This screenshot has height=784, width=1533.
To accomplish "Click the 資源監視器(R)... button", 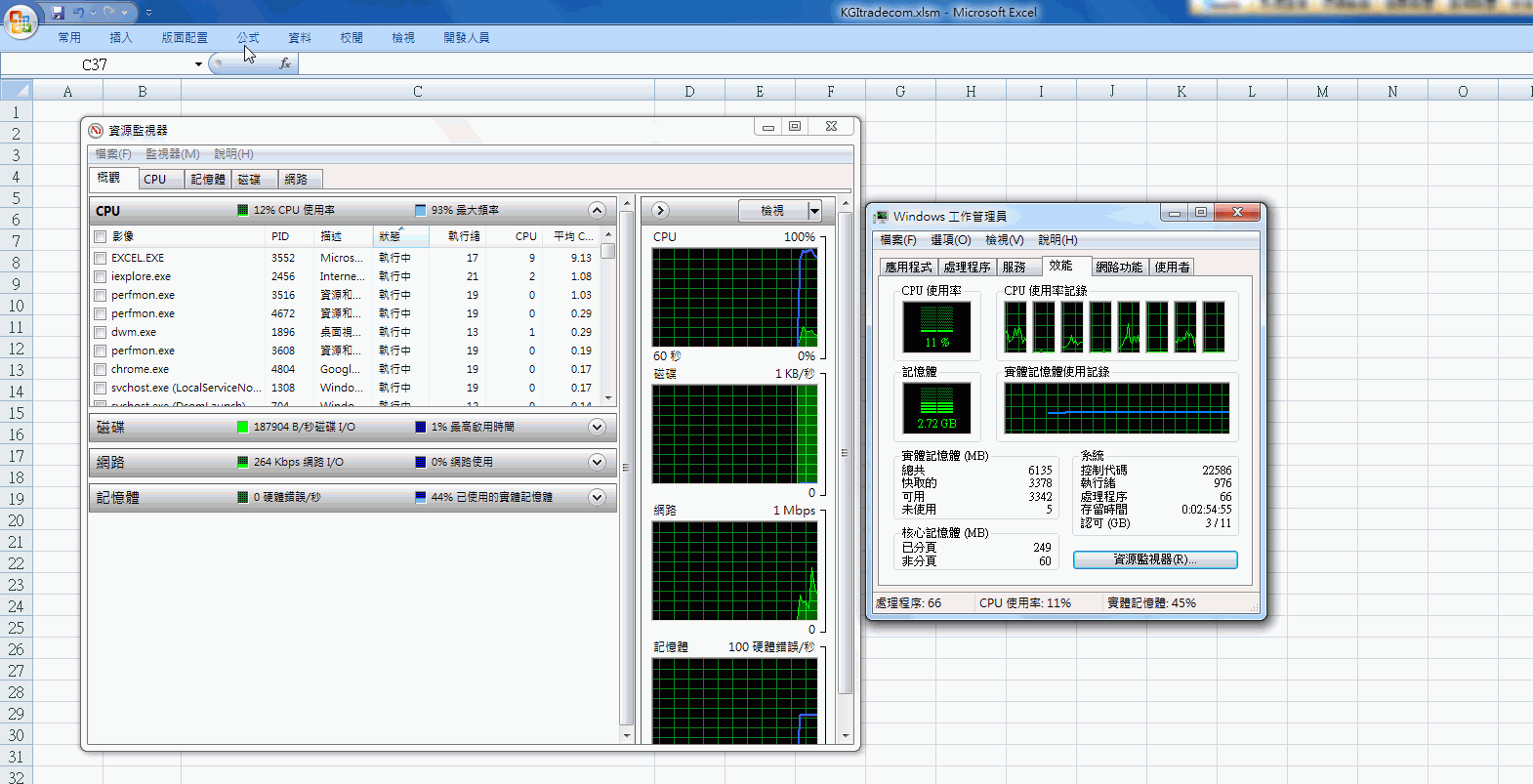I will click(x=1155, y=559).
